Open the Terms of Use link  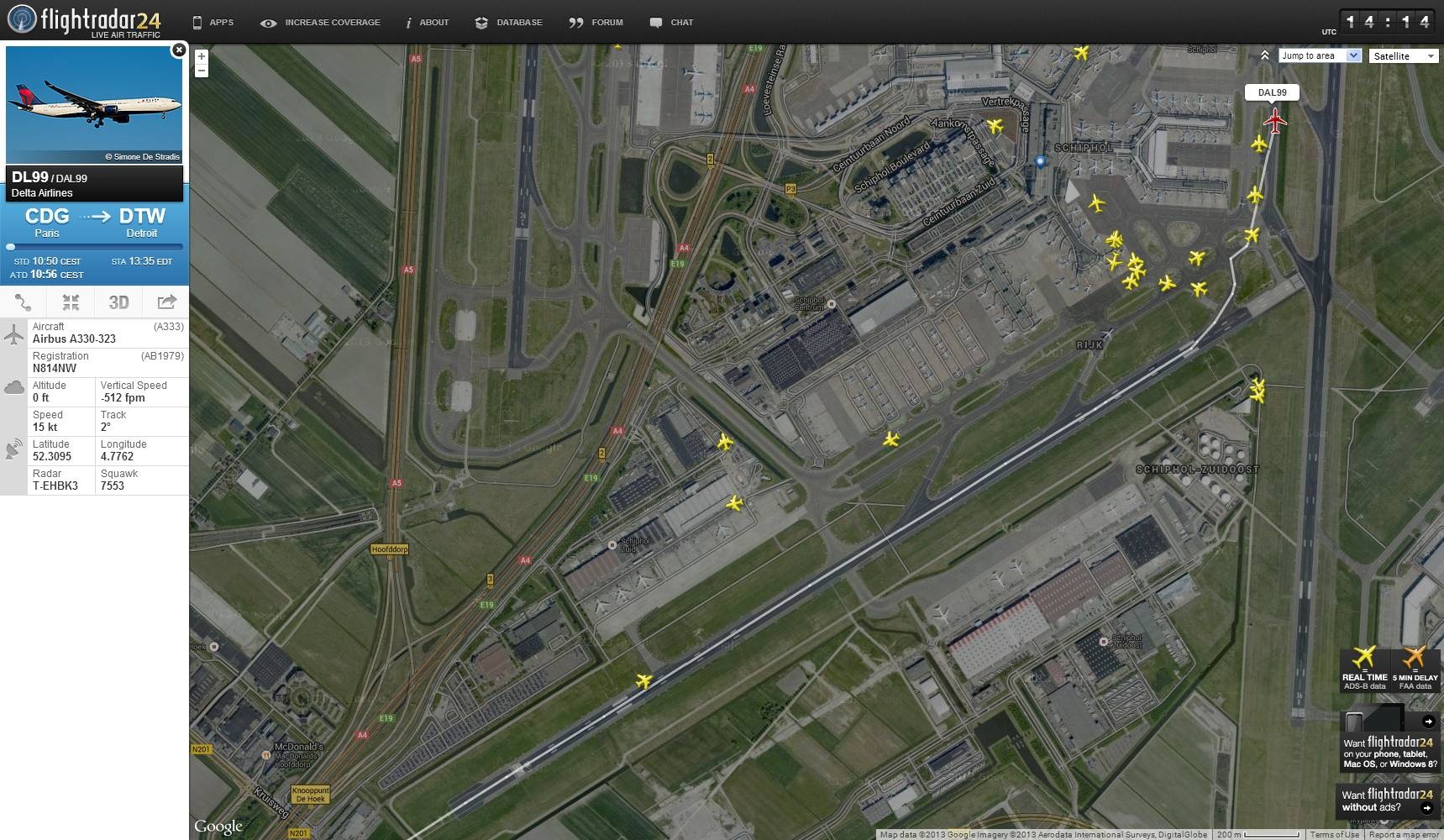click(x=1334, y=834)
